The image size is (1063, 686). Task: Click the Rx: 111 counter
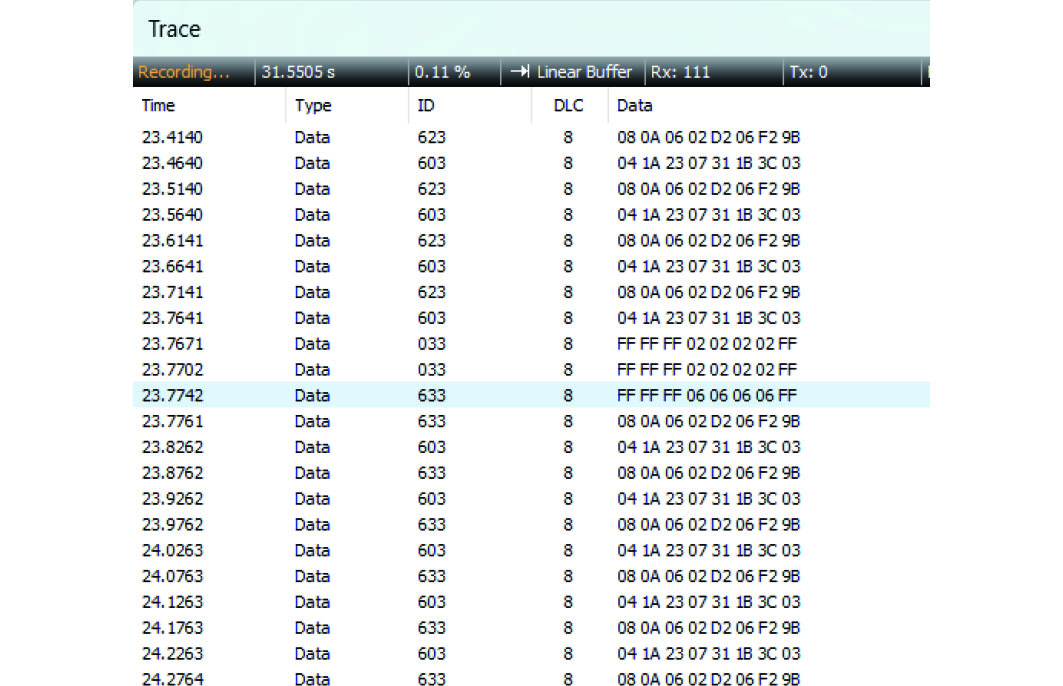tap(679, 72)
